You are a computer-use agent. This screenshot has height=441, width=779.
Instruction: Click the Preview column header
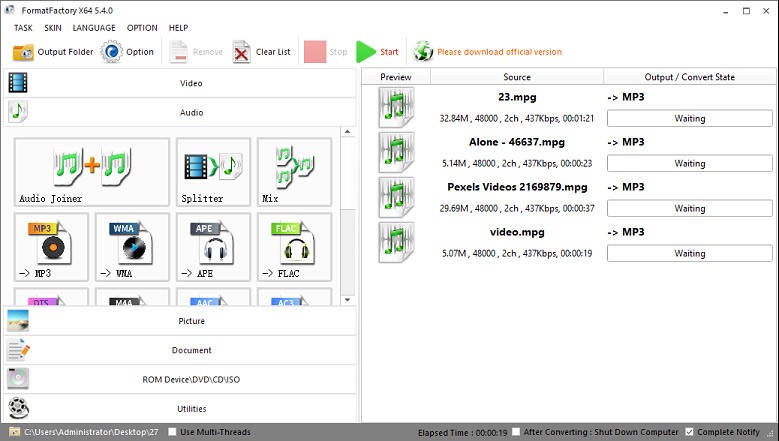pos(395,77)
